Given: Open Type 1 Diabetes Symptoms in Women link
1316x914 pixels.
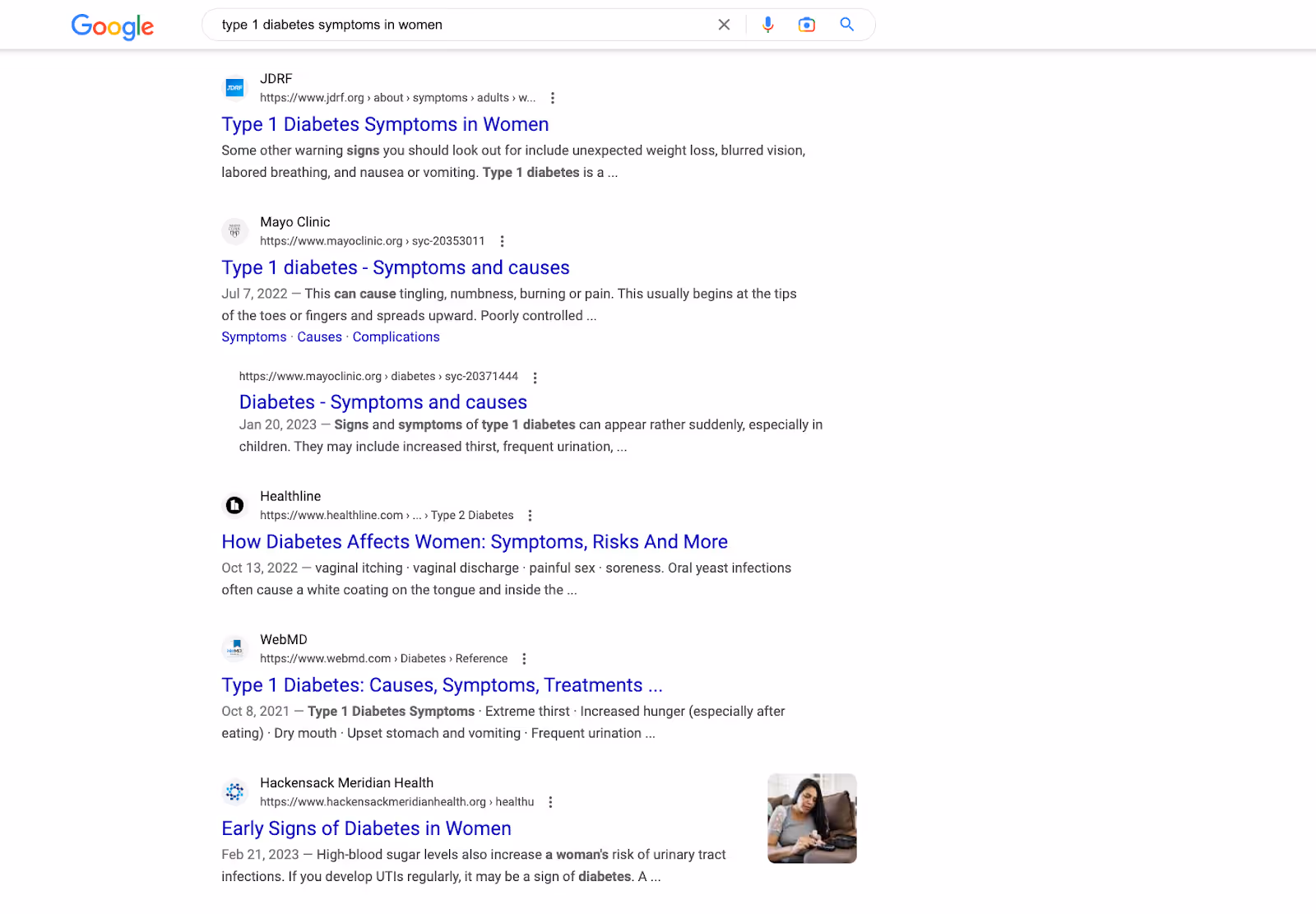Looking at the screenshot, I should 385,124.
